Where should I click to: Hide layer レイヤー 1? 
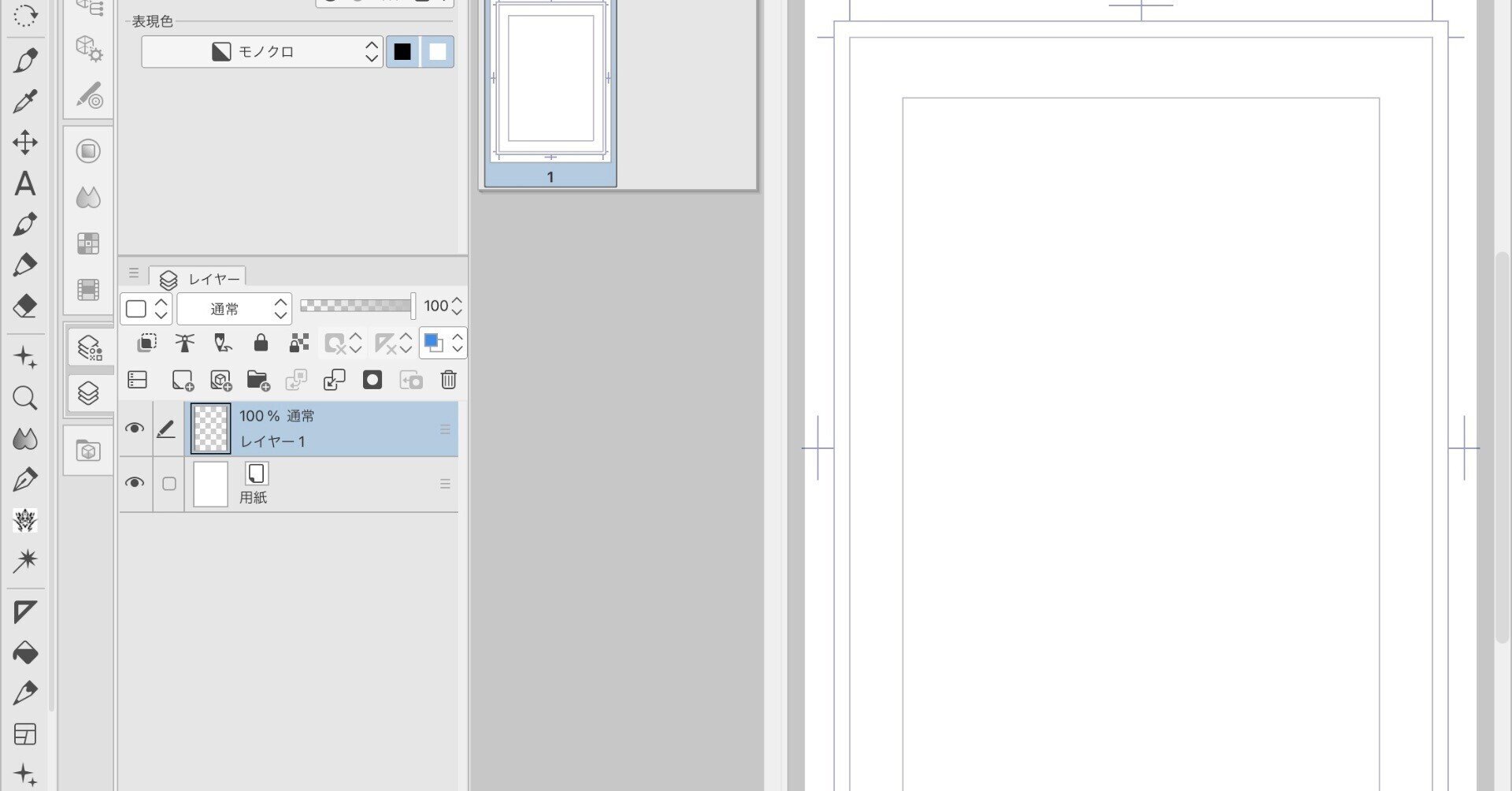click(x=135, y=429)
